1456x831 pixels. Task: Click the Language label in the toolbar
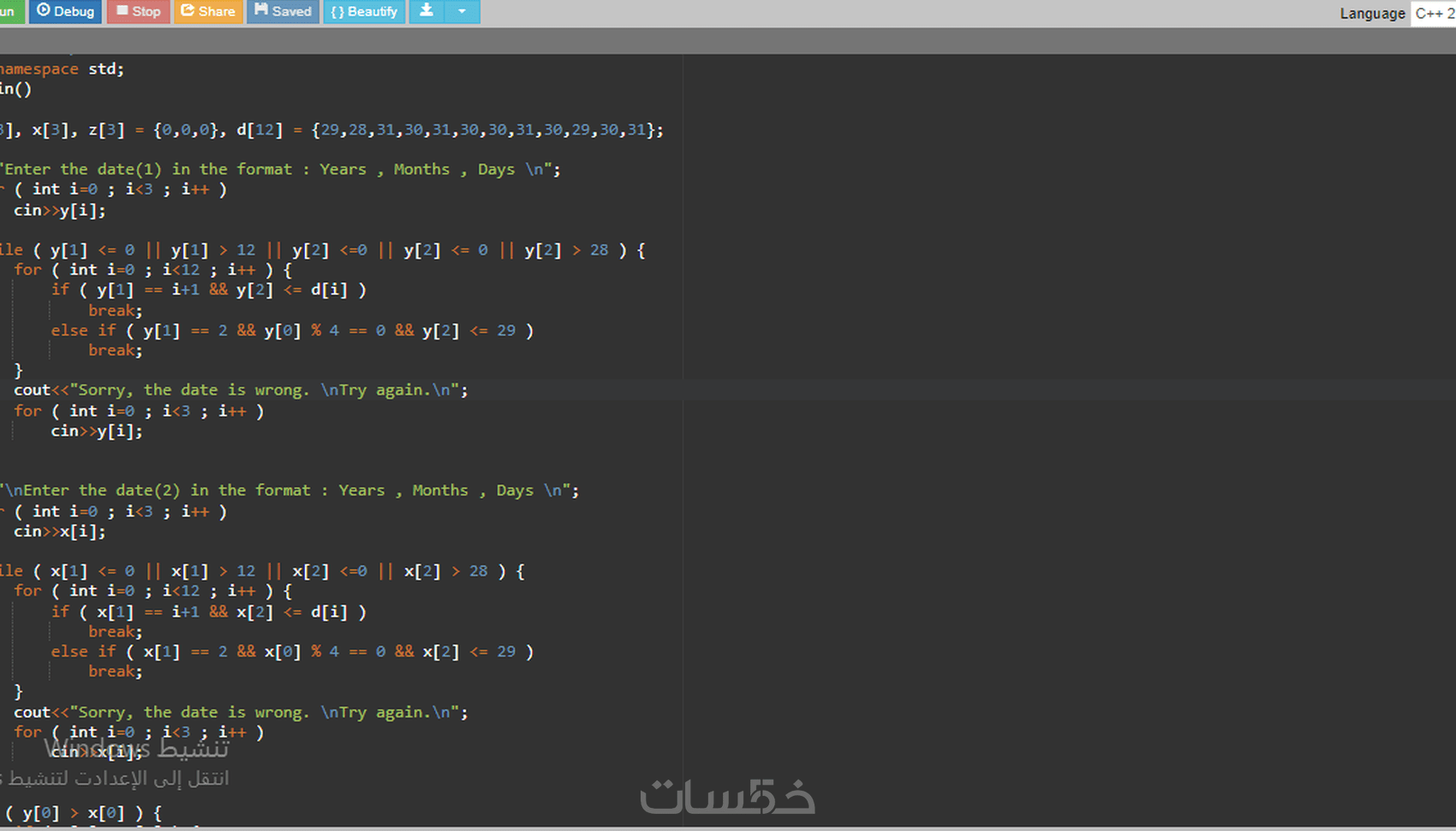1372,14
